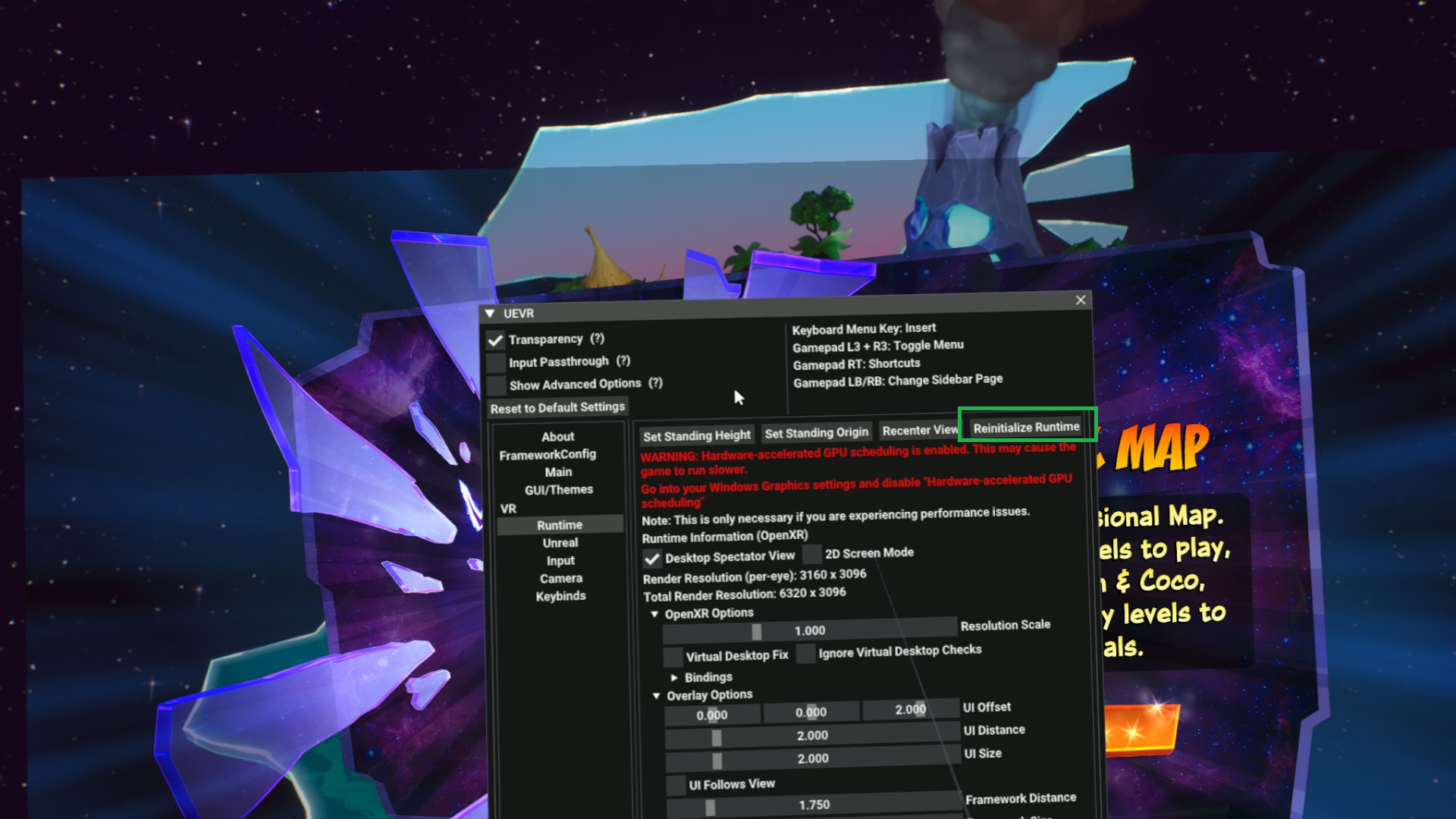This screenshot has height=819, width=1456.
Task: Click the Transparency help (?) marker
Action: pos(598,338)
